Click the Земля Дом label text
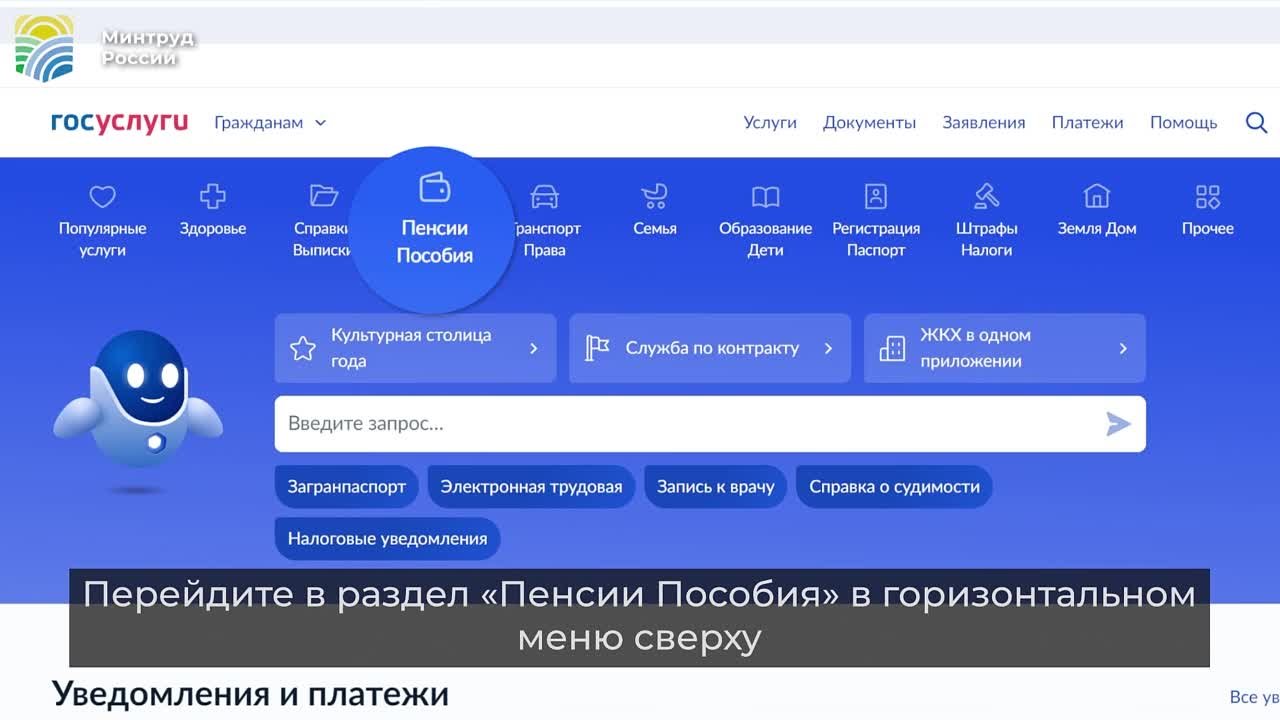This screenshot has width=1280, height=720. pos(1097,228)
